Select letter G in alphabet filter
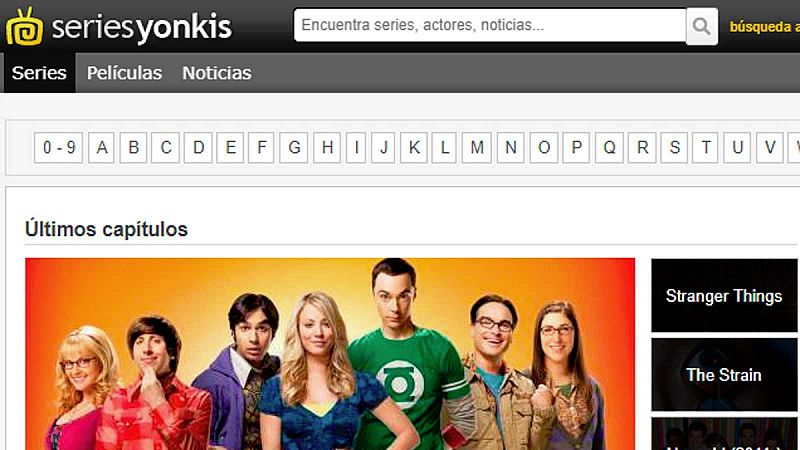The width and height of the screenshot is (800, 450). pyautogui.click(x=294, y=148)
